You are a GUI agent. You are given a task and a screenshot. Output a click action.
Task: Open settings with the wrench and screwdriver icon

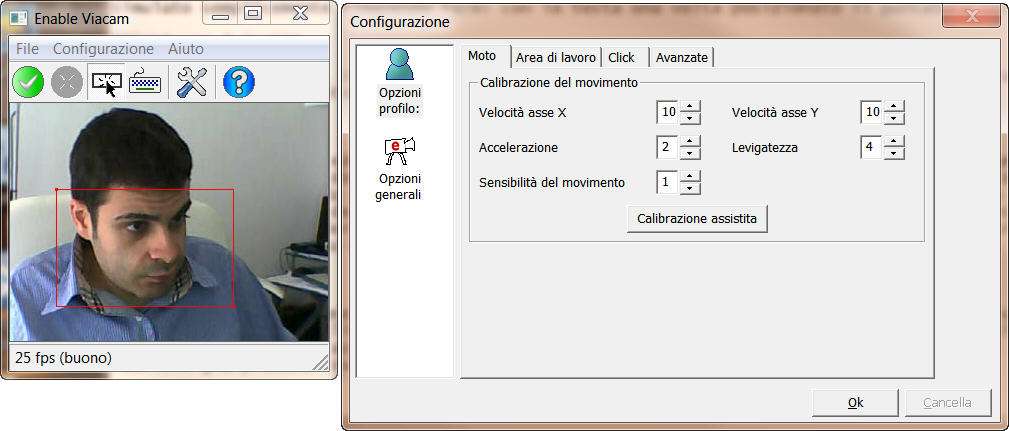point(192,82)
